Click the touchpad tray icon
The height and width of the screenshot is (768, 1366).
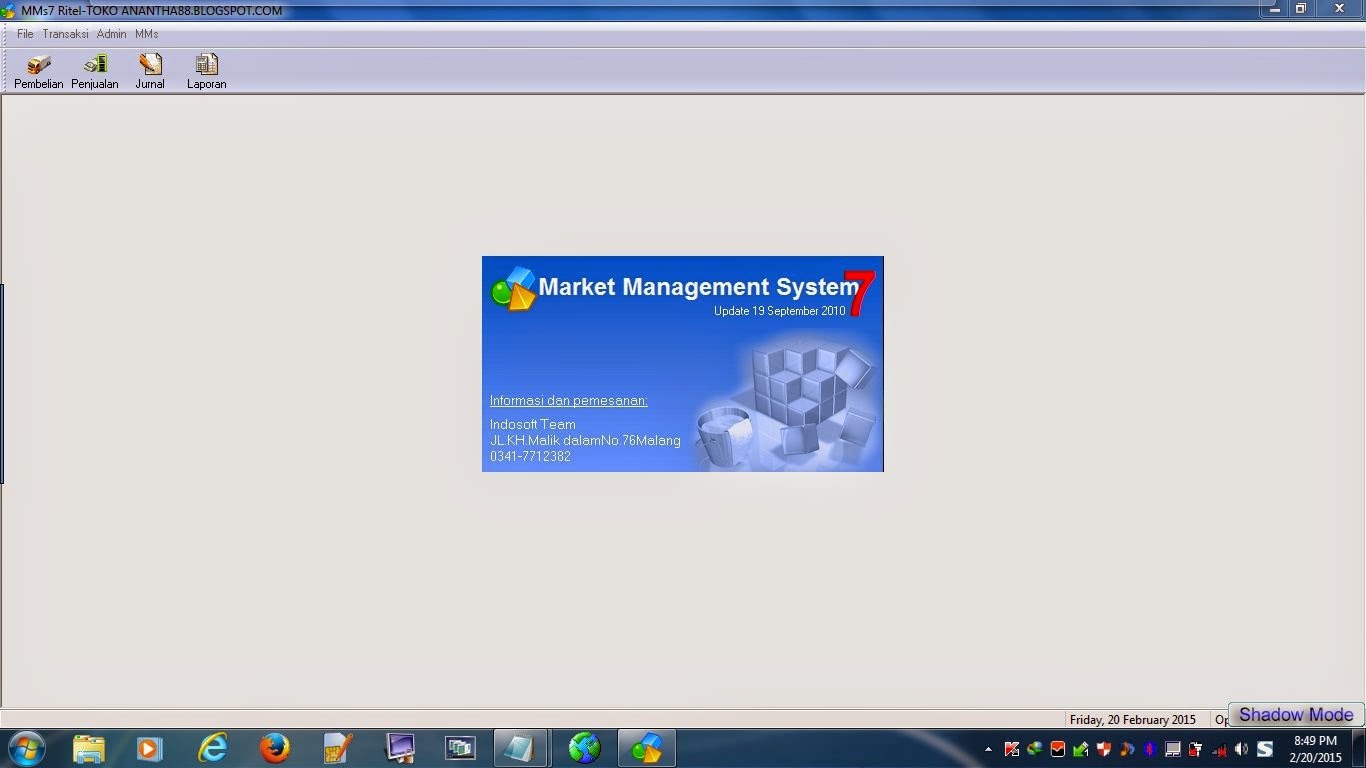(1173, 749)
